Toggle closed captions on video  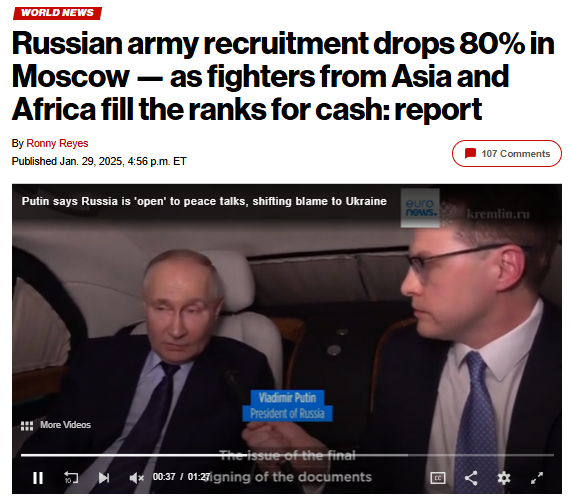(x=438, y=478)
